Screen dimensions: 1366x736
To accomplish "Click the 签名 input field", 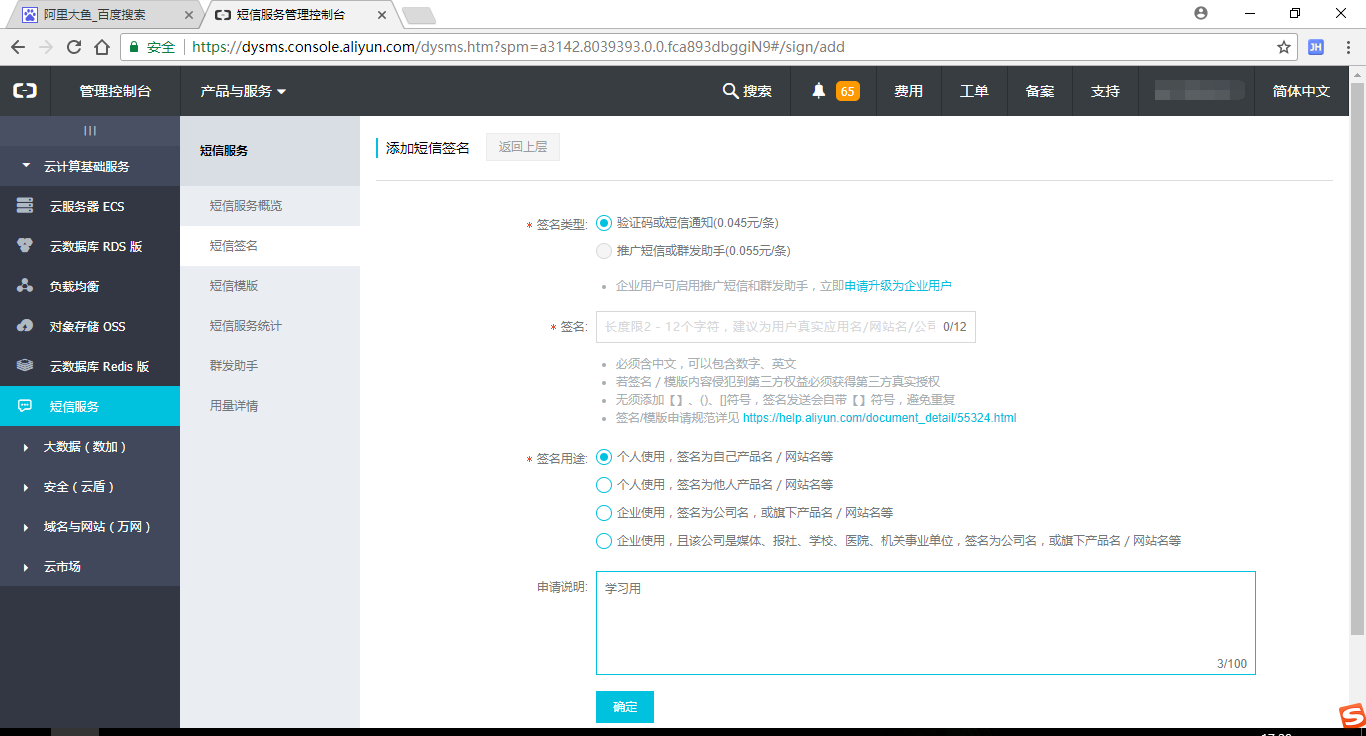I will tap(765, 327).
